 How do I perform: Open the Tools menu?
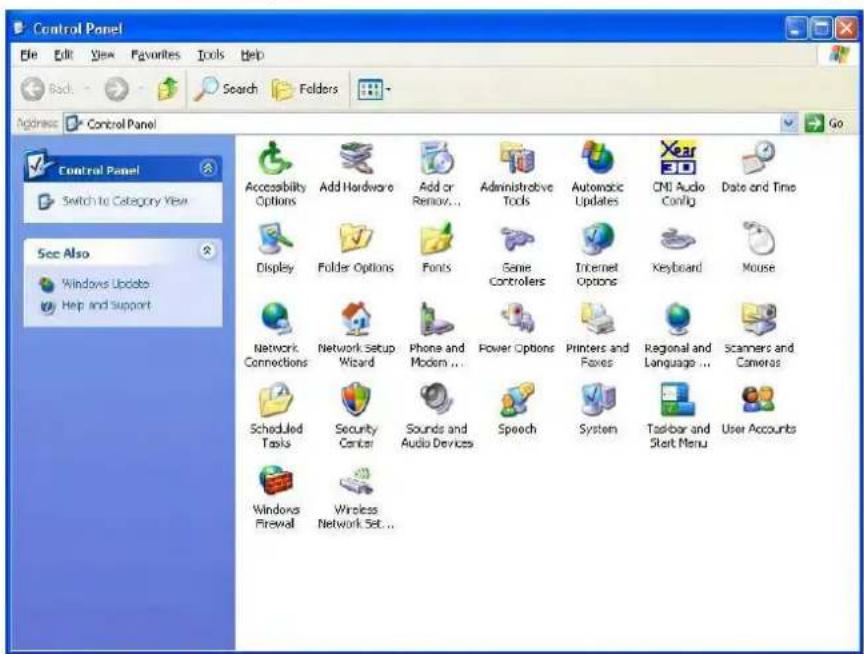tap(210, 55)
